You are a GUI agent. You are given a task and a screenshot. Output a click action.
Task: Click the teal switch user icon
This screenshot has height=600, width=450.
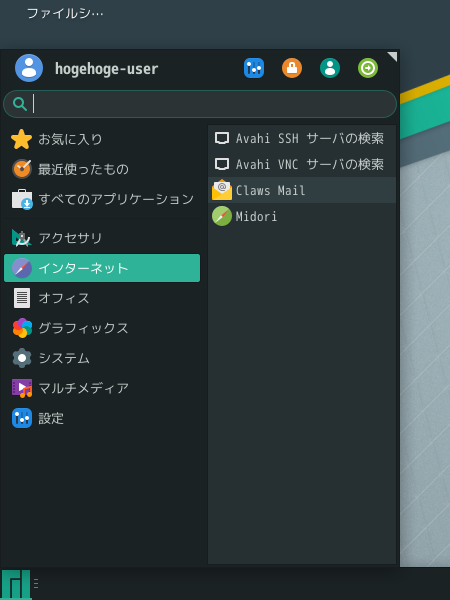point(330,68)
